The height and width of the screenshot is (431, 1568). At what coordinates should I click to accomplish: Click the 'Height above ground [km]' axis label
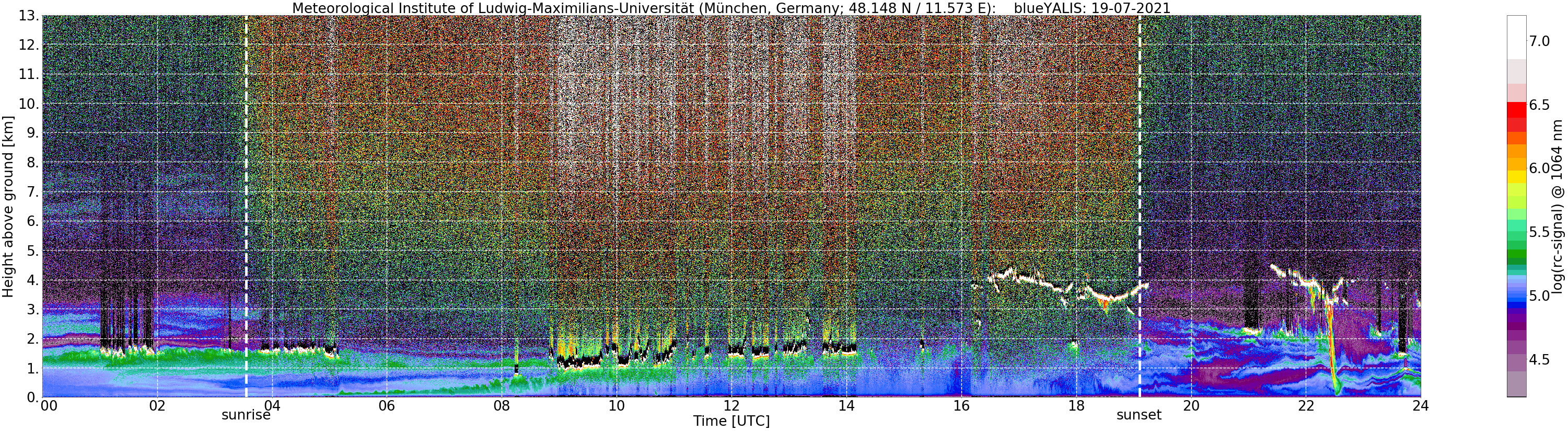(8, 206)
